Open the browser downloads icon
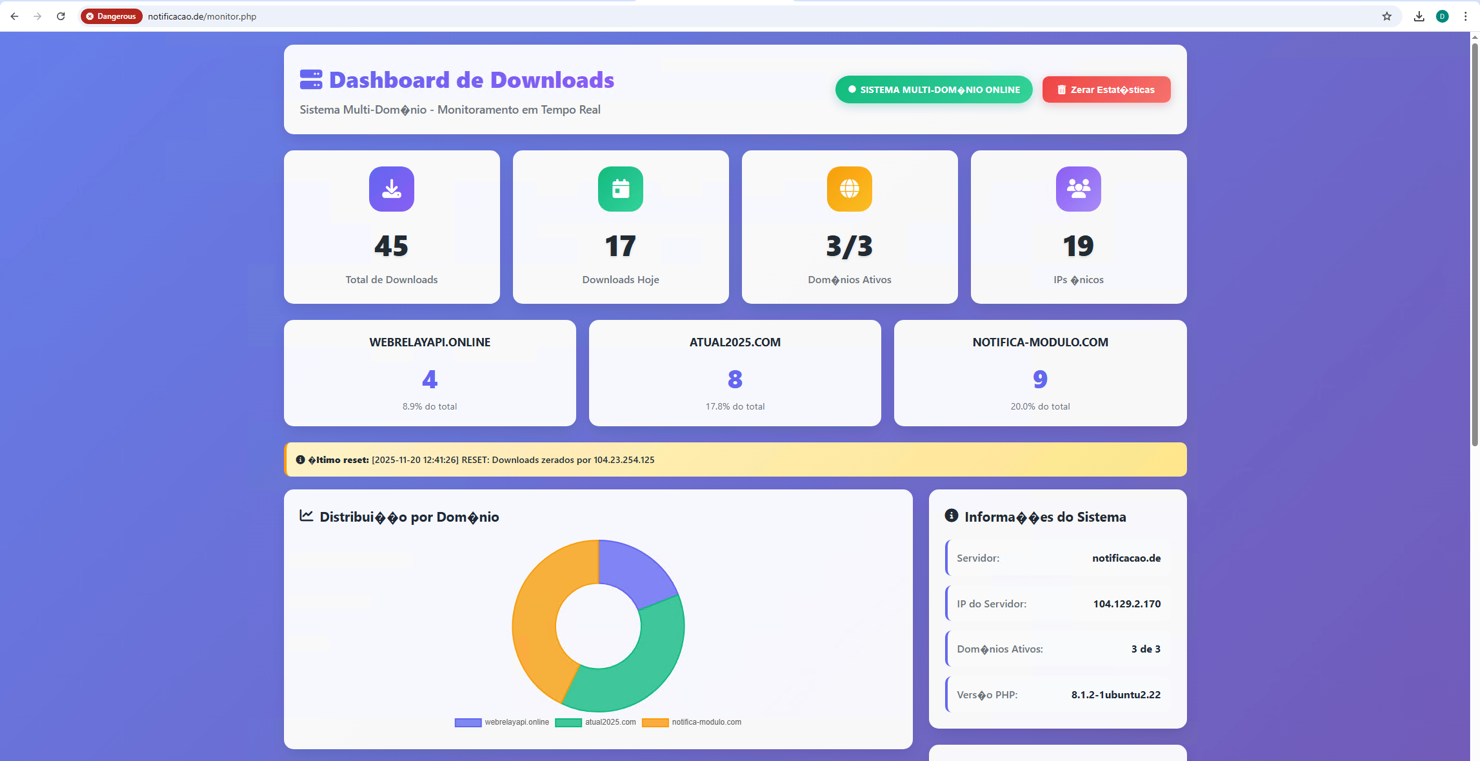This screenshot has height=761, width=1480. tap(1418, 16)
